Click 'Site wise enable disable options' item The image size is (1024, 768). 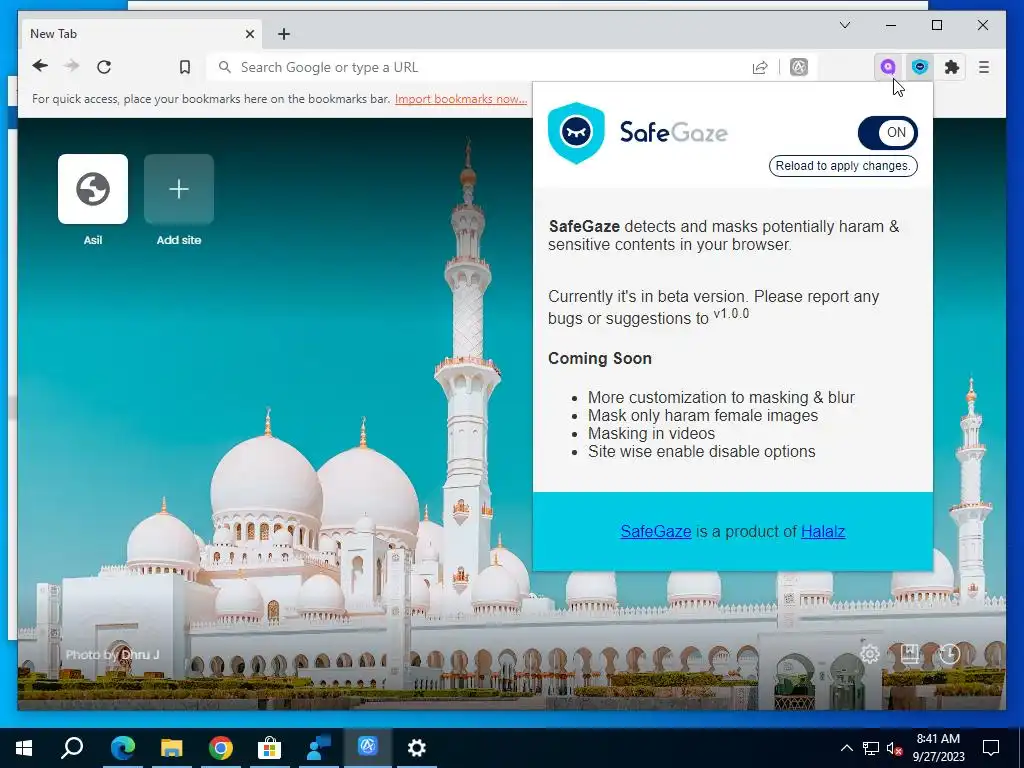701,452
